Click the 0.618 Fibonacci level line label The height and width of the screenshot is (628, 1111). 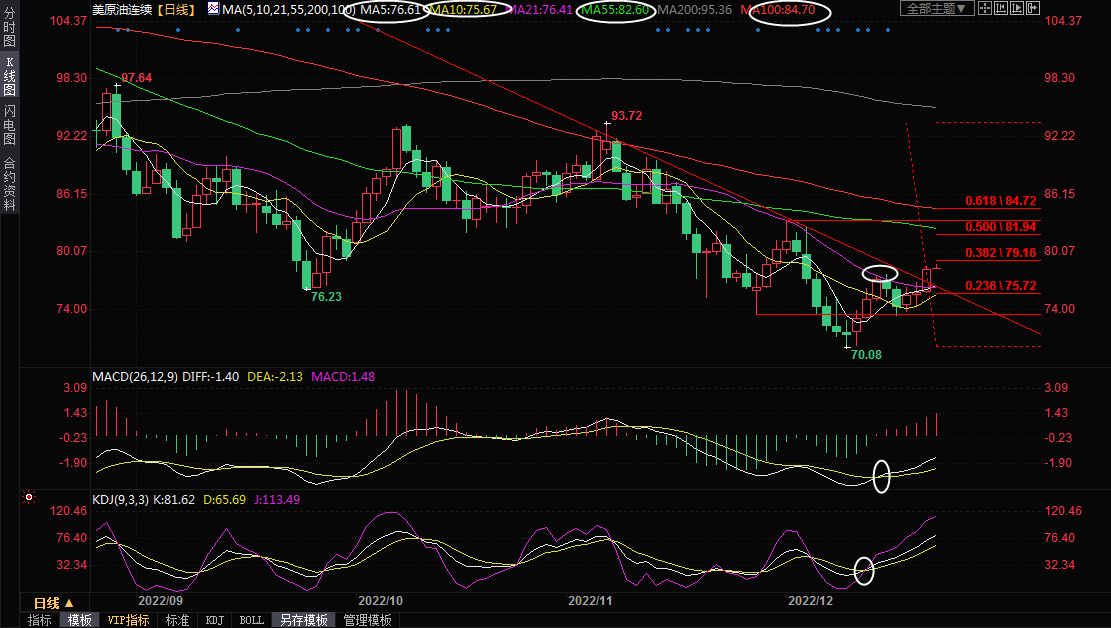point(1000,201)
